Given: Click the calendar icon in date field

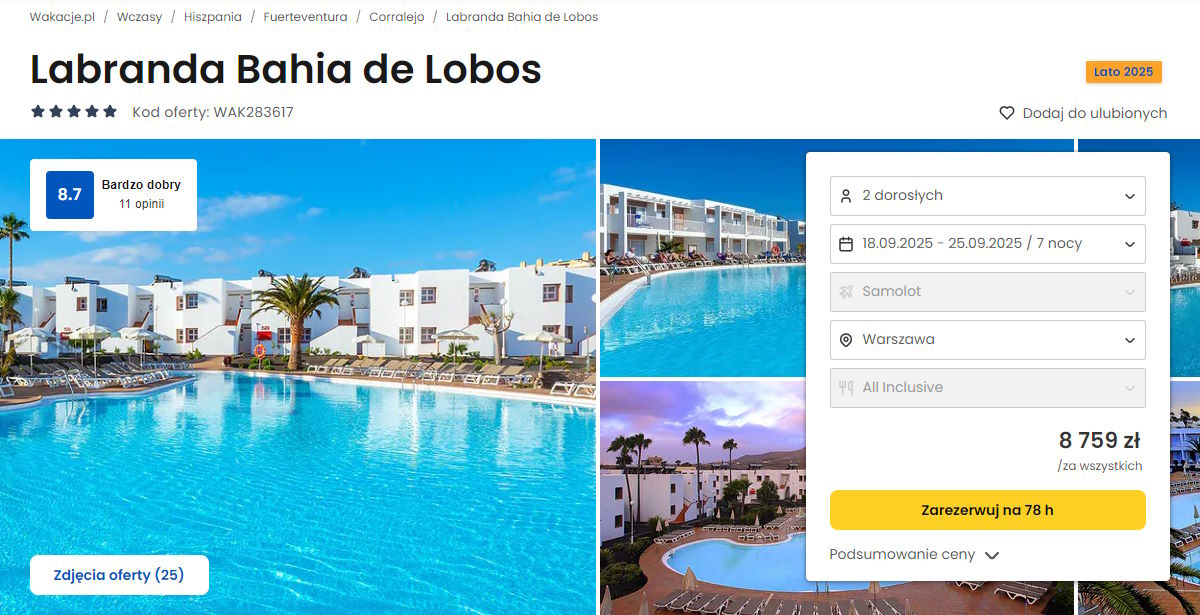Looking at the screenshot, I should click(846, 244).
